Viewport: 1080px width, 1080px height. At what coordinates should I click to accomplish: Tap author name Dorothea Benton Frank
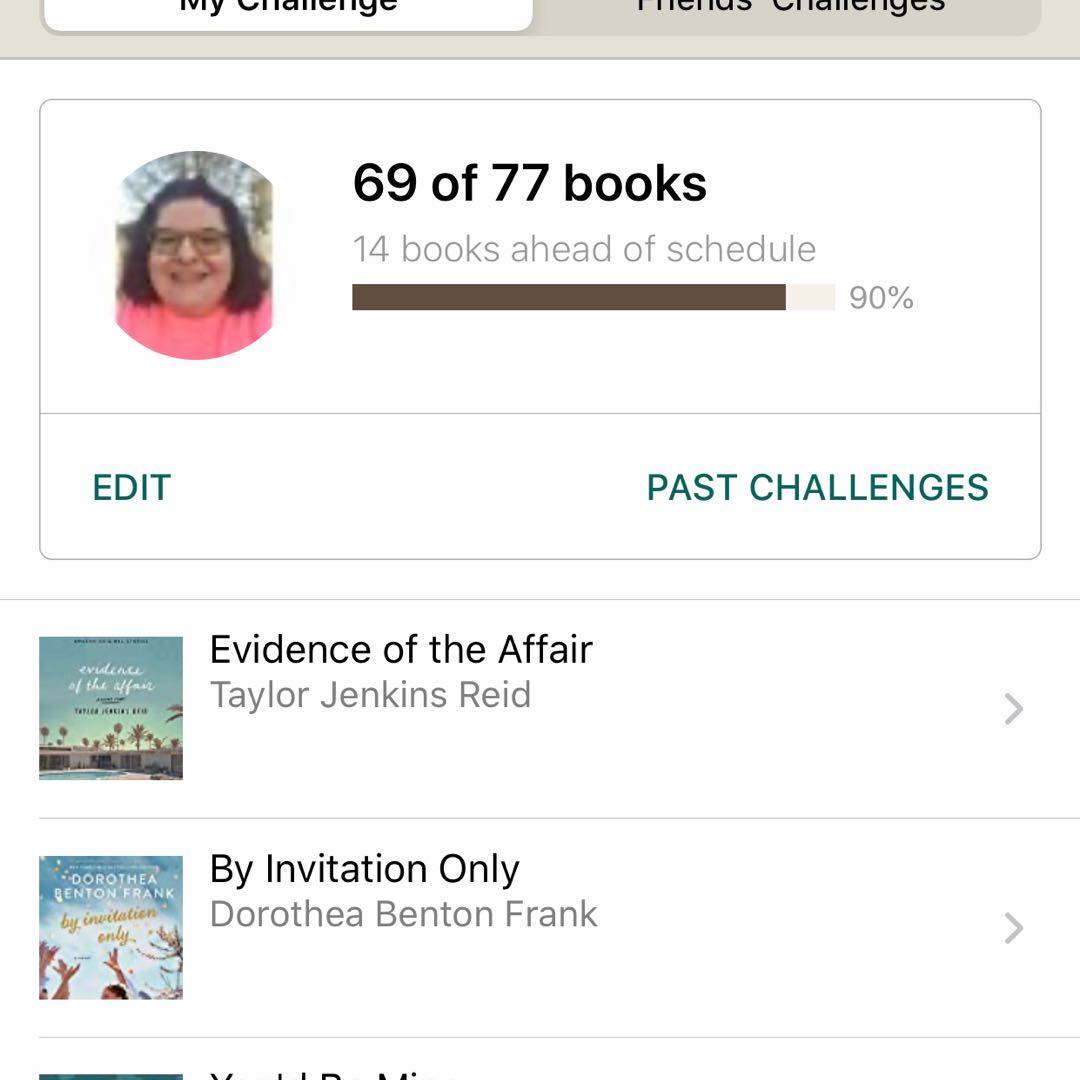[x=403, y=914]
